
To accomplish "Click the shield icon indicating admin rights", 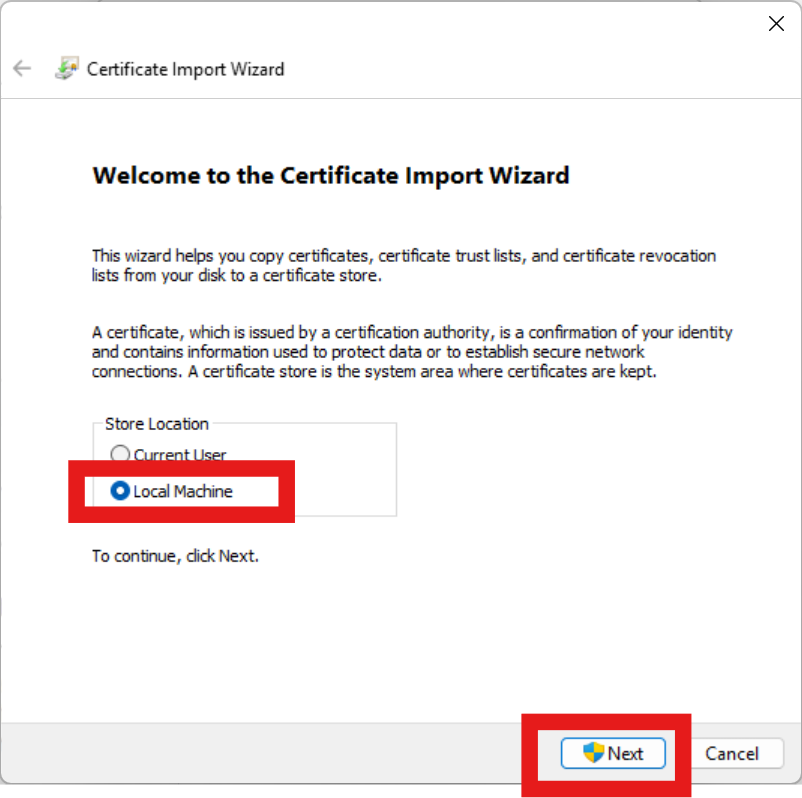I will [x=592, y=754].
